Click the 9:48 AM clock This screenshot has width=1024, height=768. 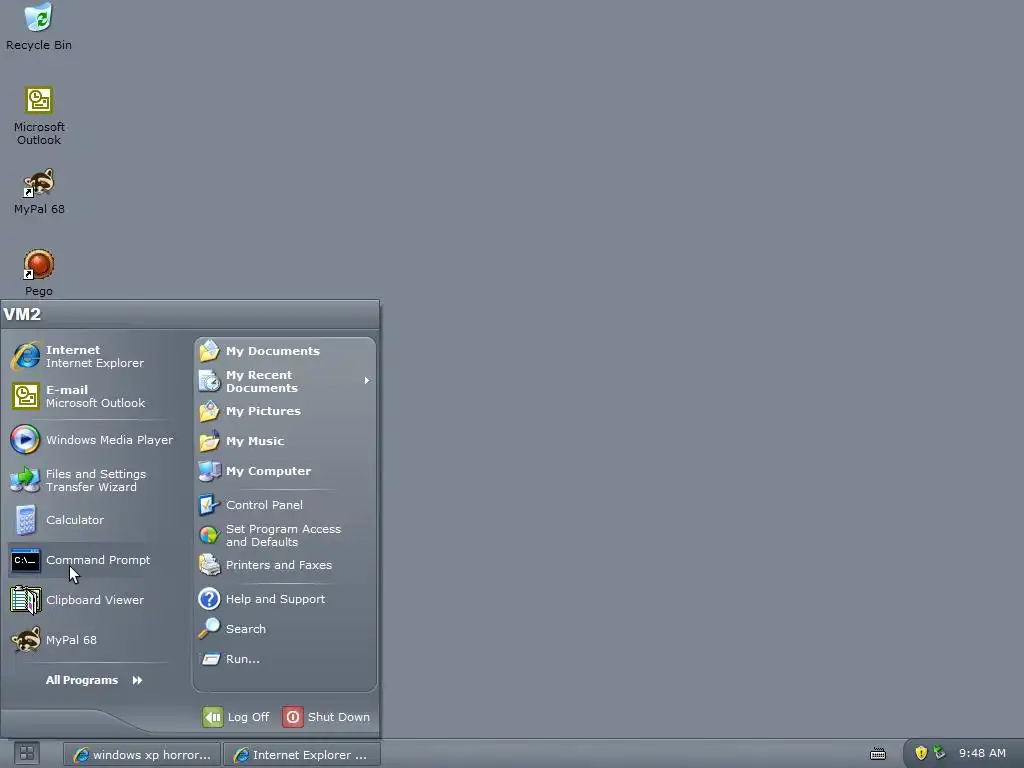[x=982, y=753]
